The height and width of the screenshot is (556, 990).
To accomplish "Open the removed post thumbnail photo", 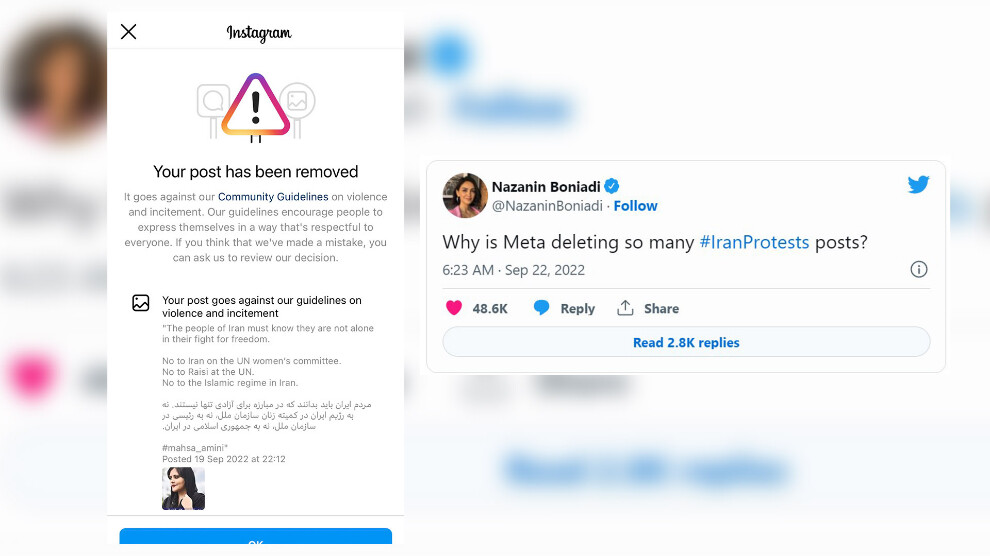I will [183, 488].
